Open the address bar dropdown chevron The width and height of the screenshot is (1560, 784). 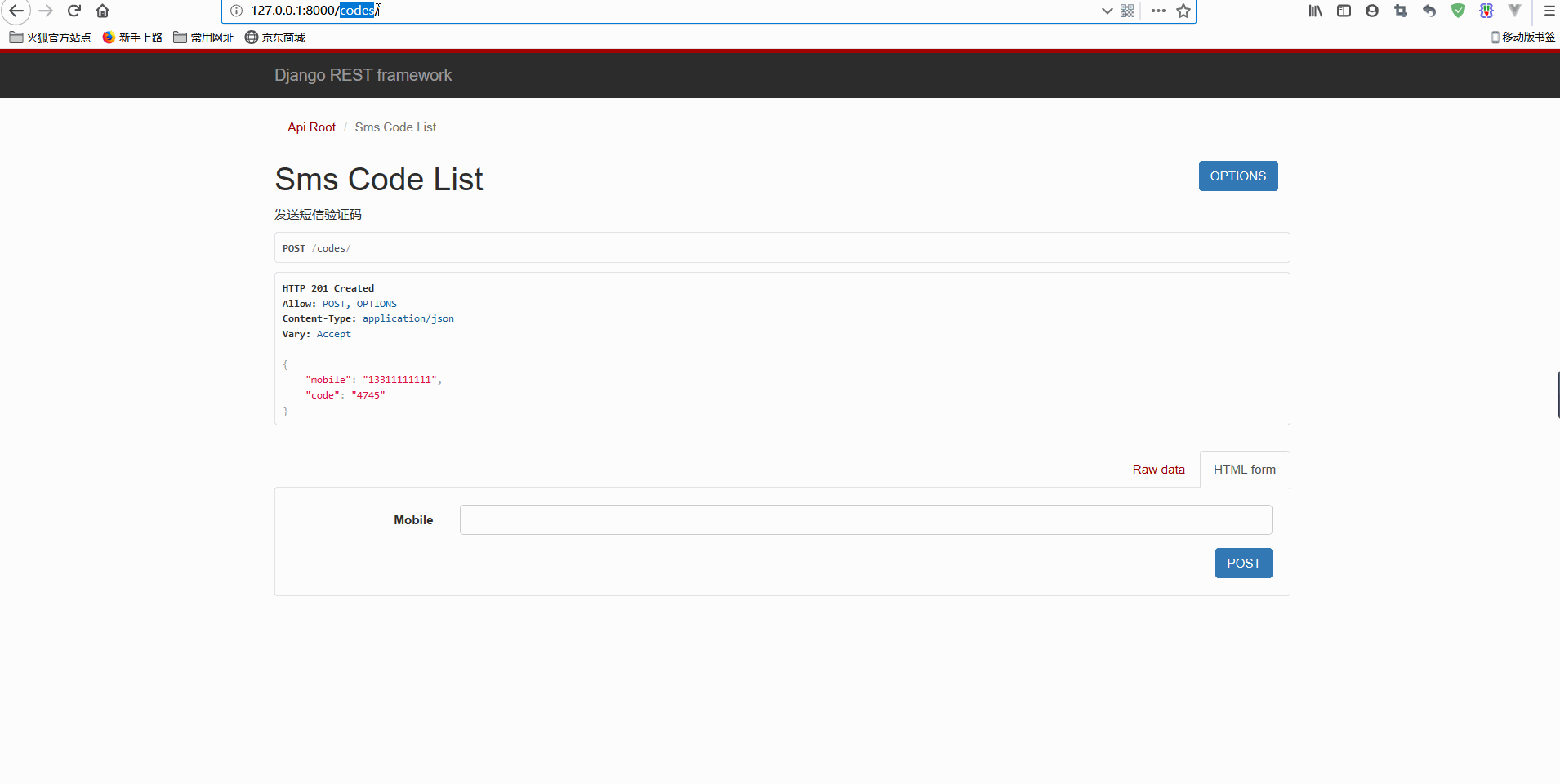point(1107,11)
